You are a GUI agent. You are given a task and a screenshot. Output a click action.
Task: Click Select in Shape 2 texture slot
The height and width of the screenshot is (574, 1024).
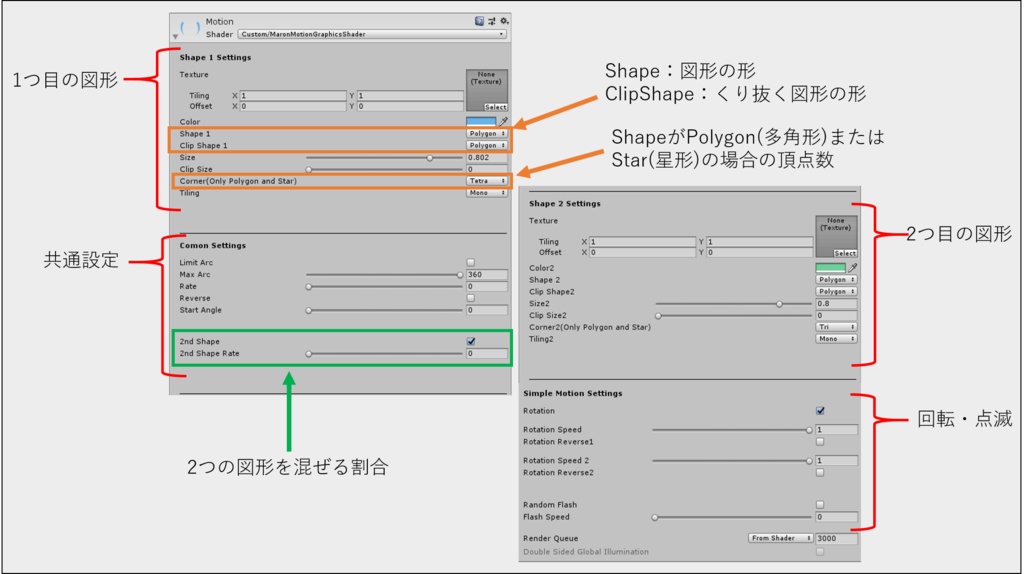click(845, 253)
